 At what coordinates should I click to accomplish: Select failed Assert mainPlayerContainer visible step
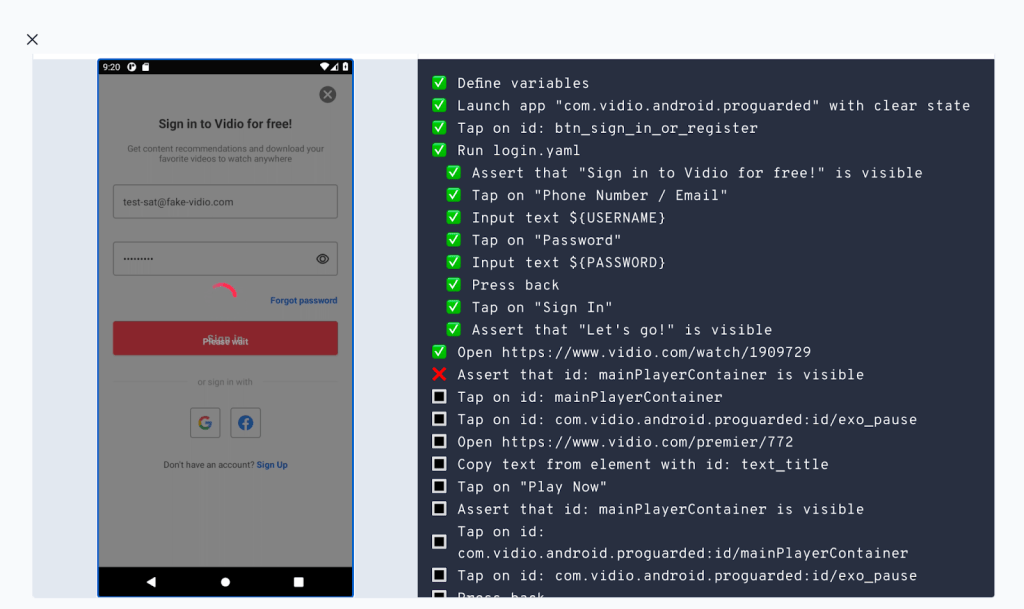click(x=660, y=374)
